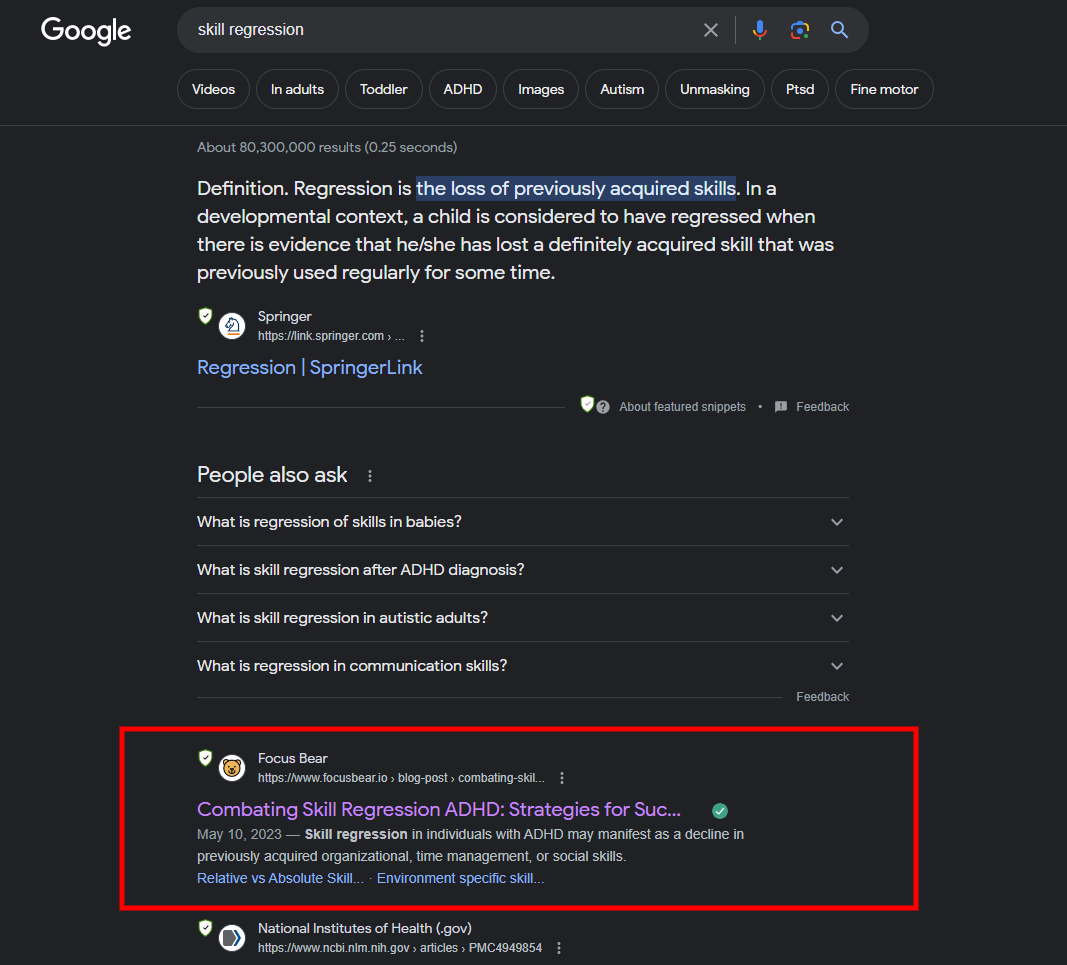Select the Images filter chip
Screen dimensions: 1067x965
(541, 89)
